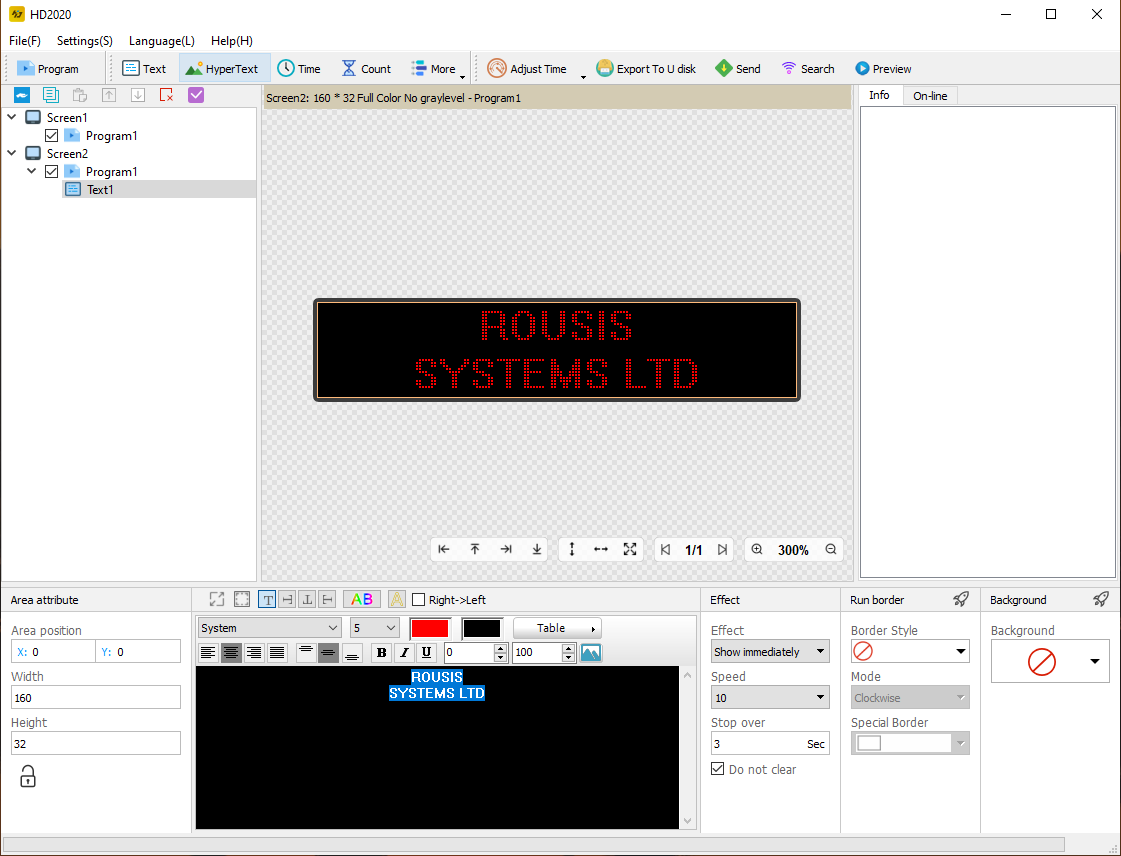Click the Program toolbar button
Image resolution: width=1121 pixels, height=856 pixels.
coord(48,69)
